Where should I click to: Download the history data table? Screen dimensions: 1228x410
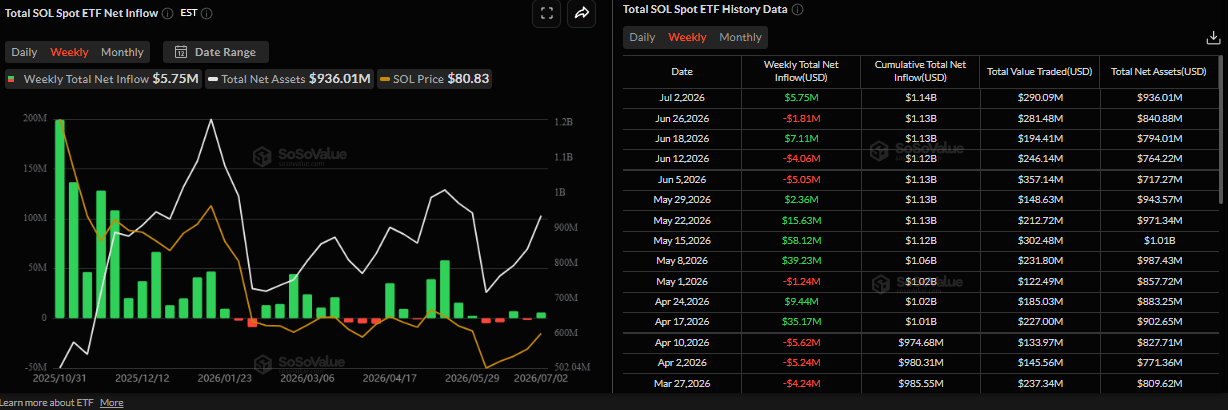[1214, 38]
